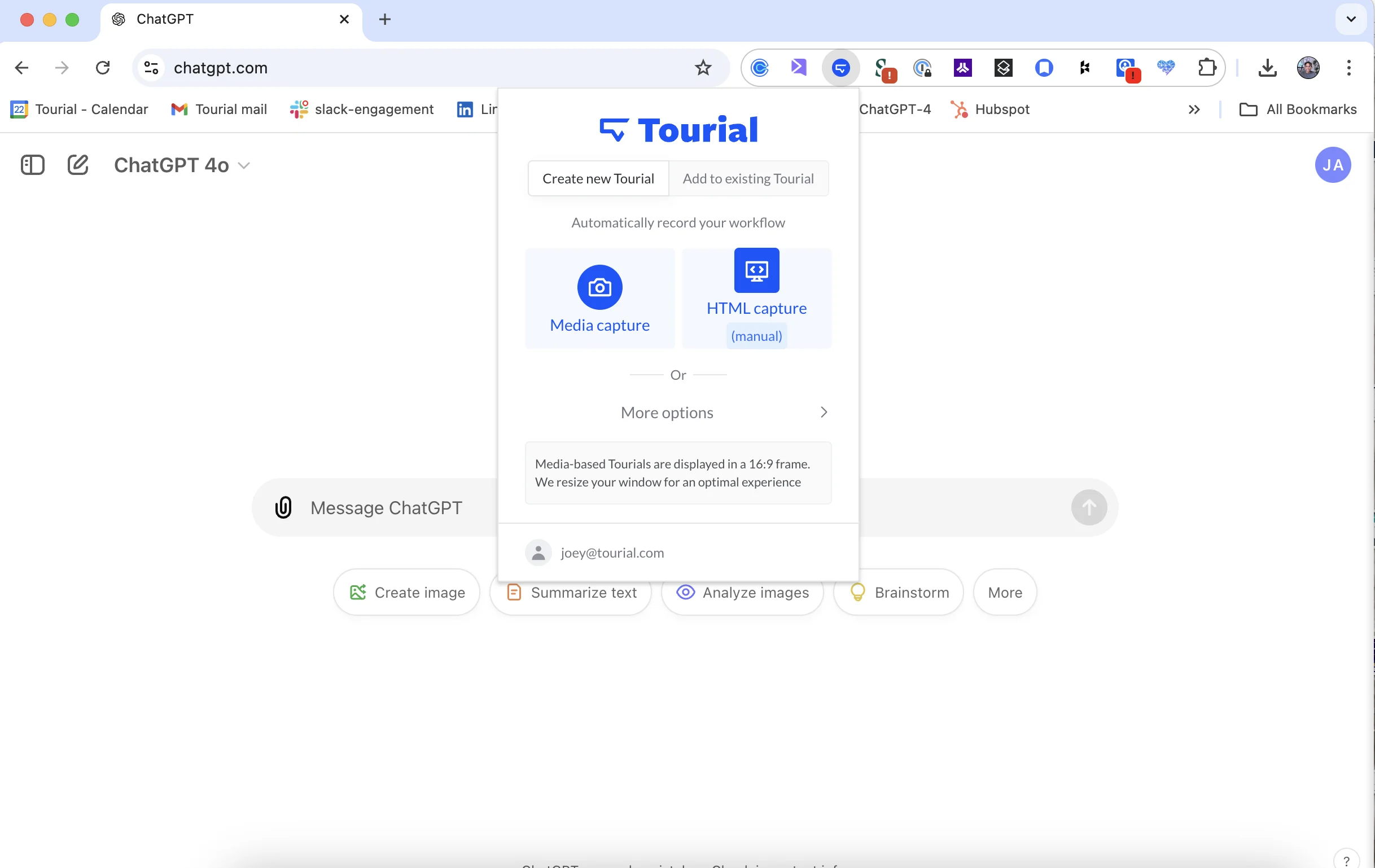Viewport: 1375px width, 868px height.
Task: Open Chrome three-dot menu
Action: [1348, 68]
